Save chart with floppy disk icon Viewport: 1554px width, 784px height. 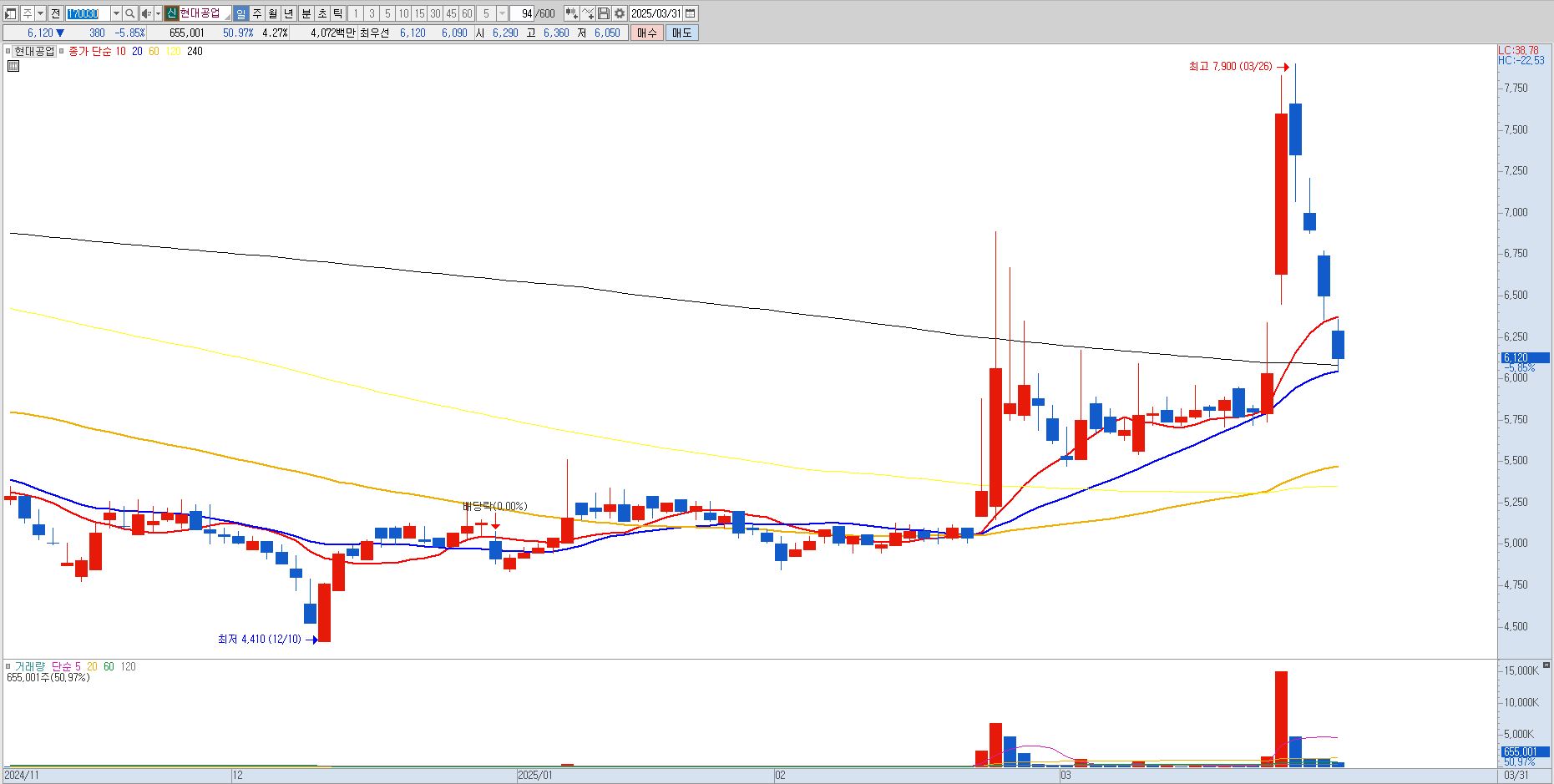(x=603, y=13)
